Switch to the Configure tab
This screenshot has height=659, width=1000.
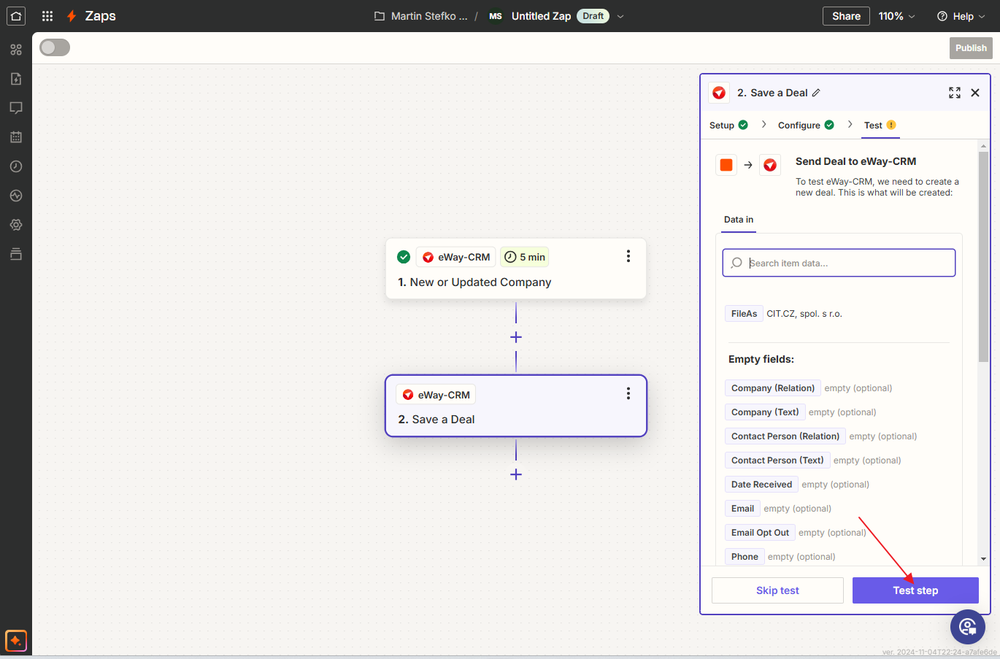805,125
